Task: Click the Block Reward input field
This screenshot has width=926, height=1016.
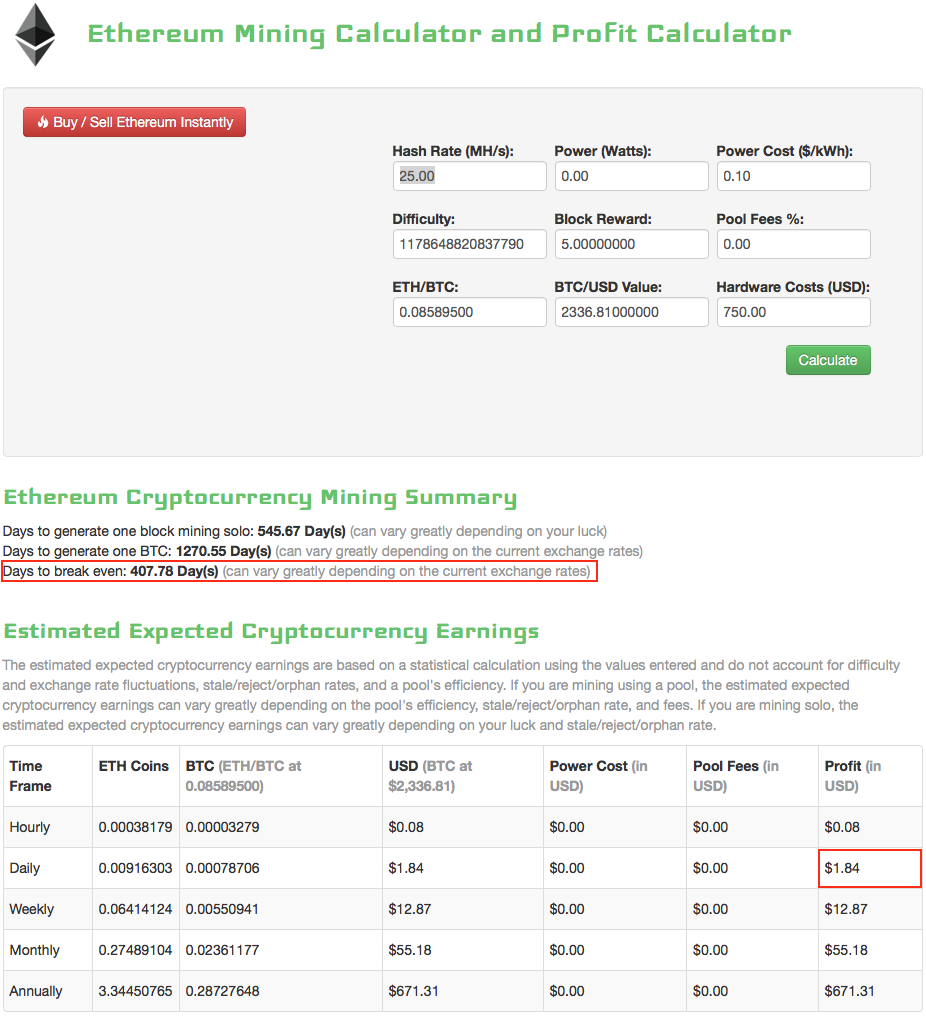Action: 631,244
